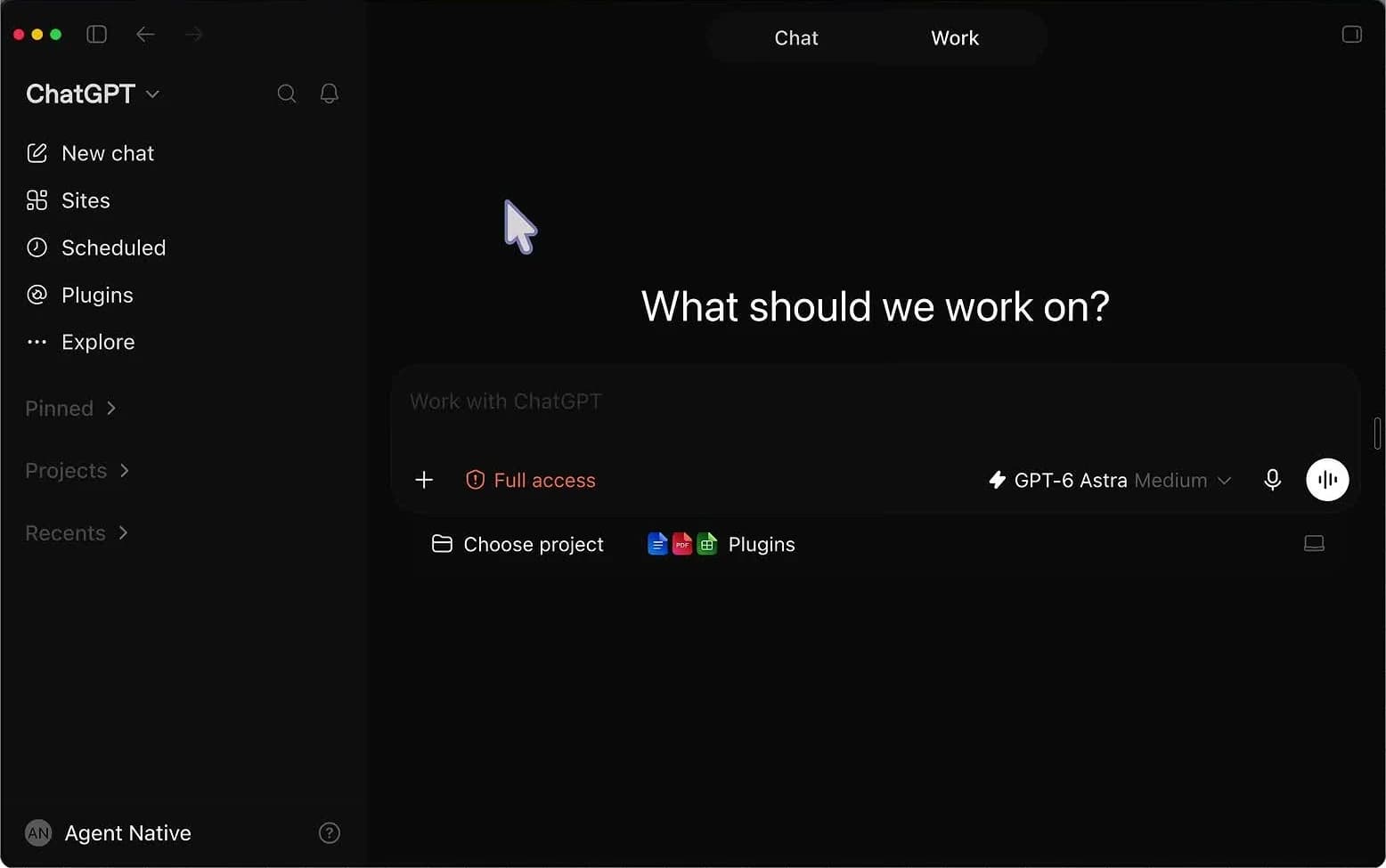
Task: Click the Work with ChatGPT input field
Action: tap(875, 402)
